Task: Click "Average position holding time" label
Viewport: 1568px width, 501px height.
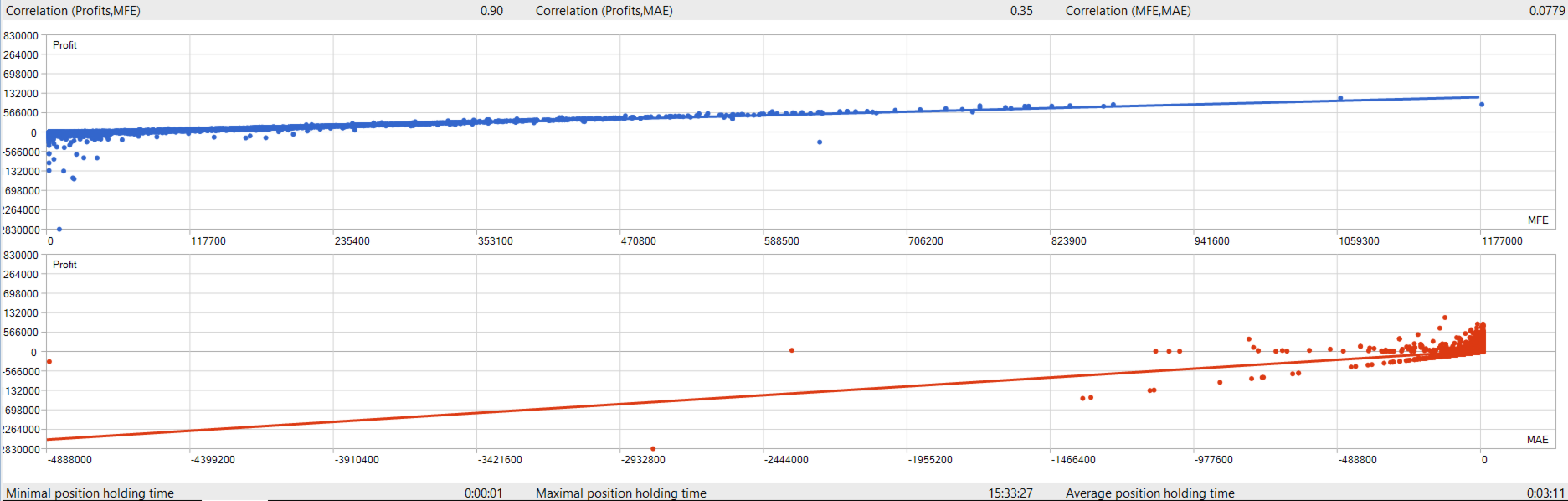Action: (x=1150, y=493)
